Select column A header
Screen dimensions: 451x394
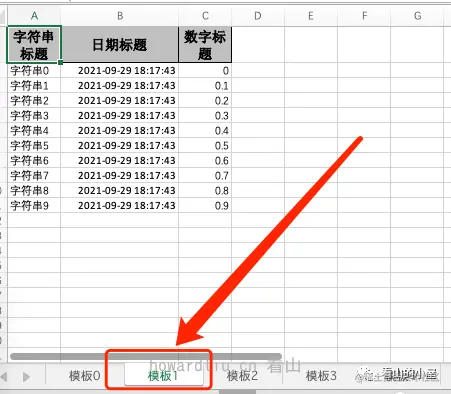point(34,16)
